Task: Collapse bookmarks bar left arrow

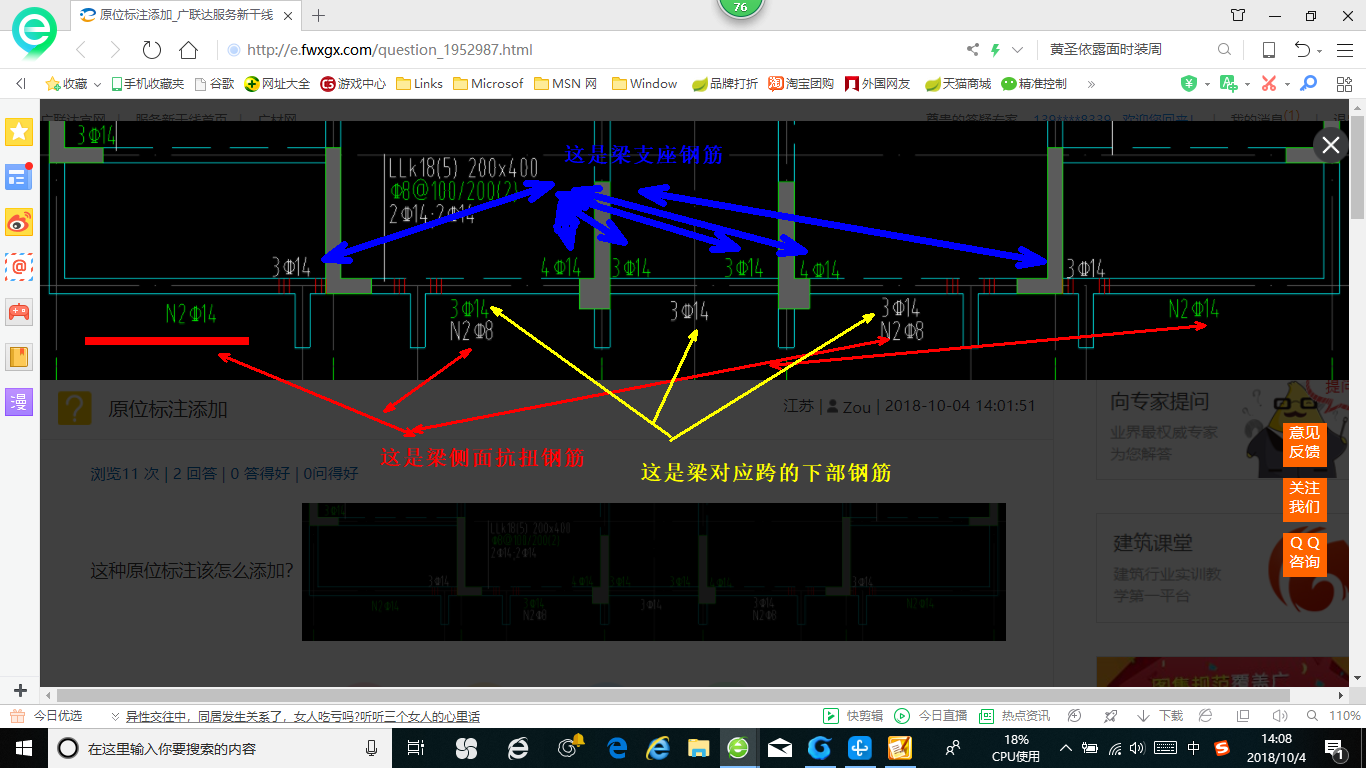Action: [x=20, y=84]
